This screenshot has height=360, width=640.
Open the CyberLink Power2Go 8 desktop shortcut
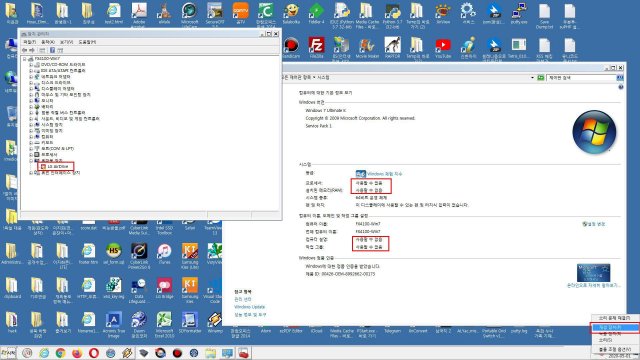139,256
